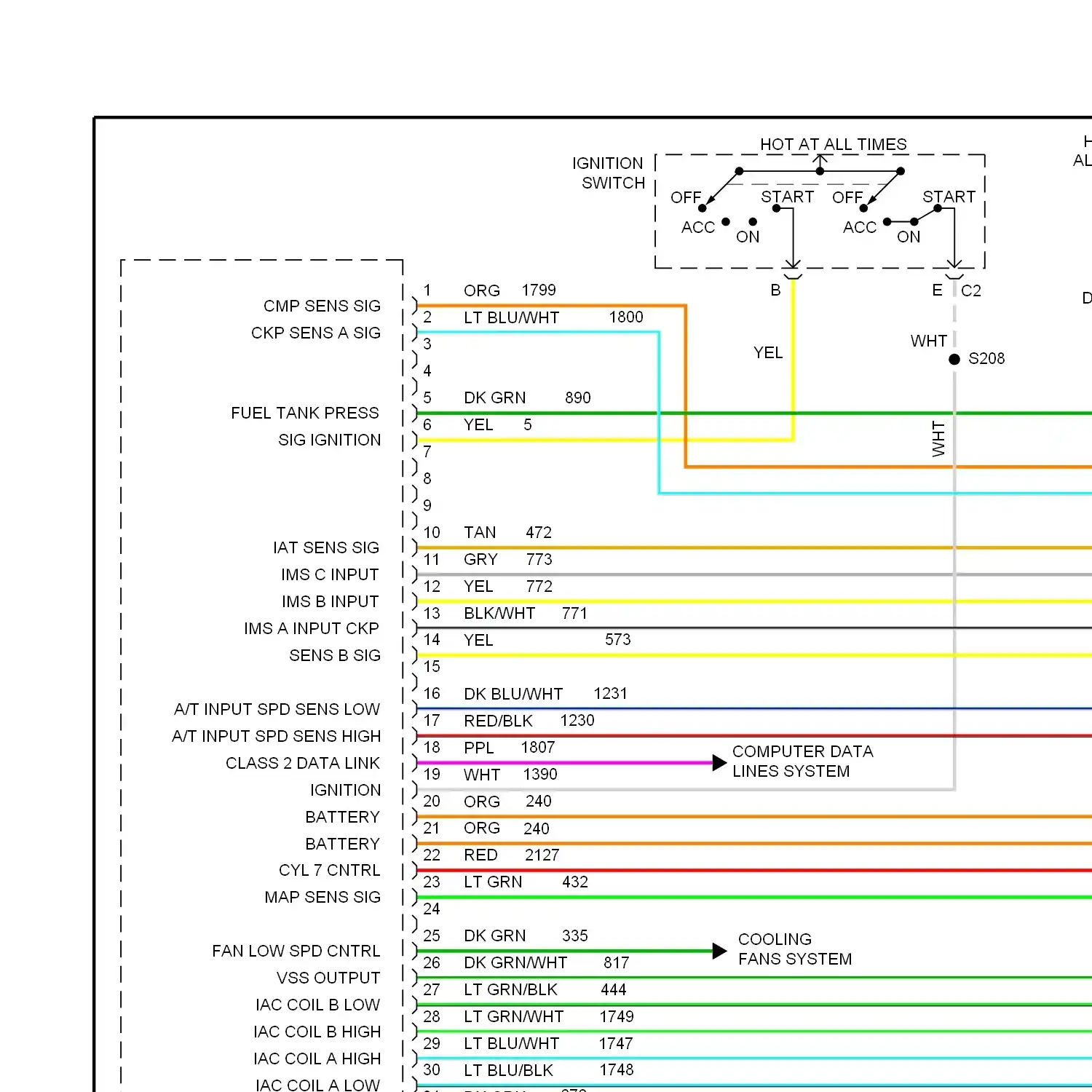The width and height of the screenshot is (1092, 1092).
Task: Click wire label ORG 1799
Action: click(x=510, y=290)
